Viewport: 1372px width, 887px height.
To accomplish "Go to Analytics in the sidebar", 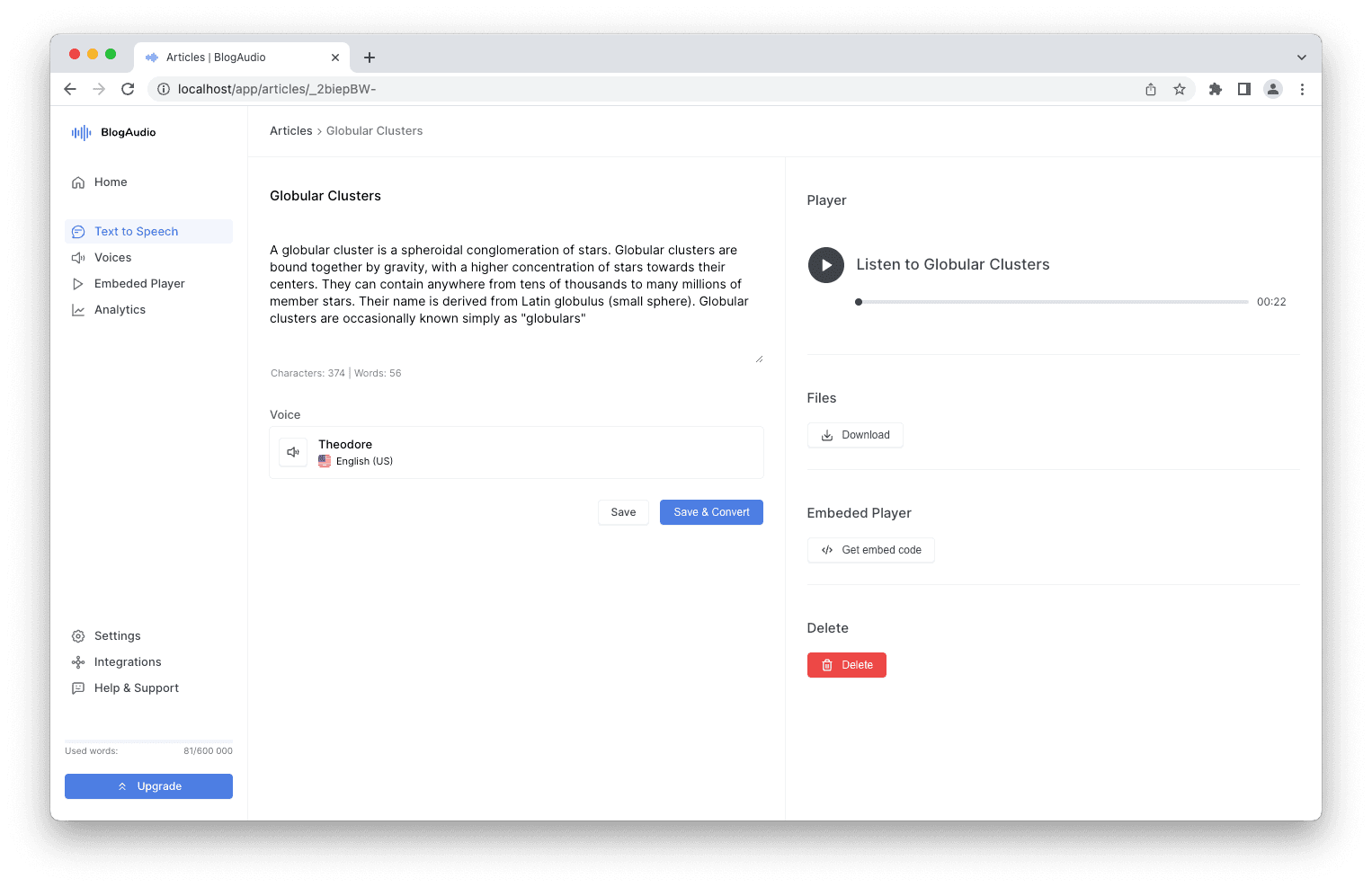I will [120, 310].
